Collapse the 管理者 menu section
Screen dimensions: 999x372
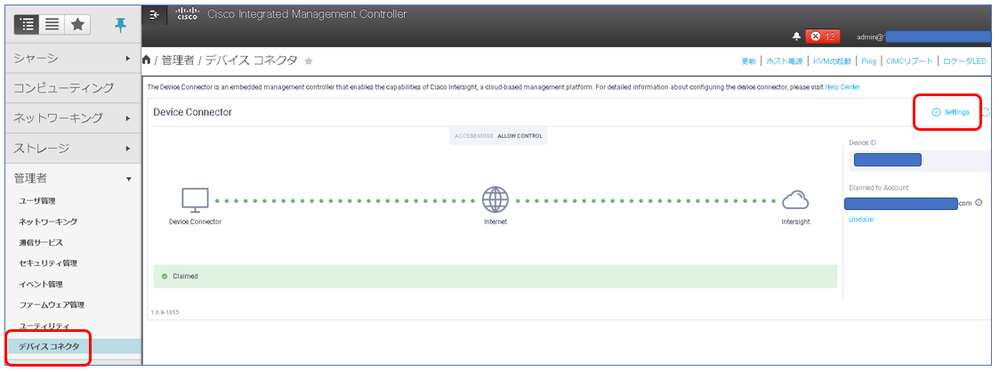(x=72, y=178)
